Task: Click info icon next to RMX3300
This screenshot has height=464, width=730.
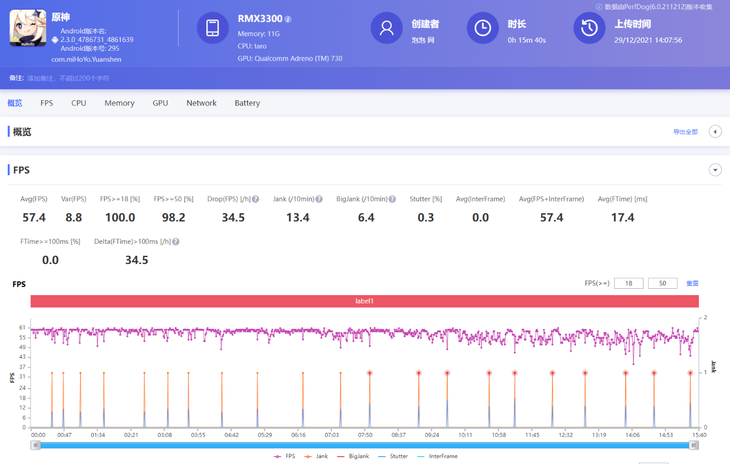Action: pos(288,19)
